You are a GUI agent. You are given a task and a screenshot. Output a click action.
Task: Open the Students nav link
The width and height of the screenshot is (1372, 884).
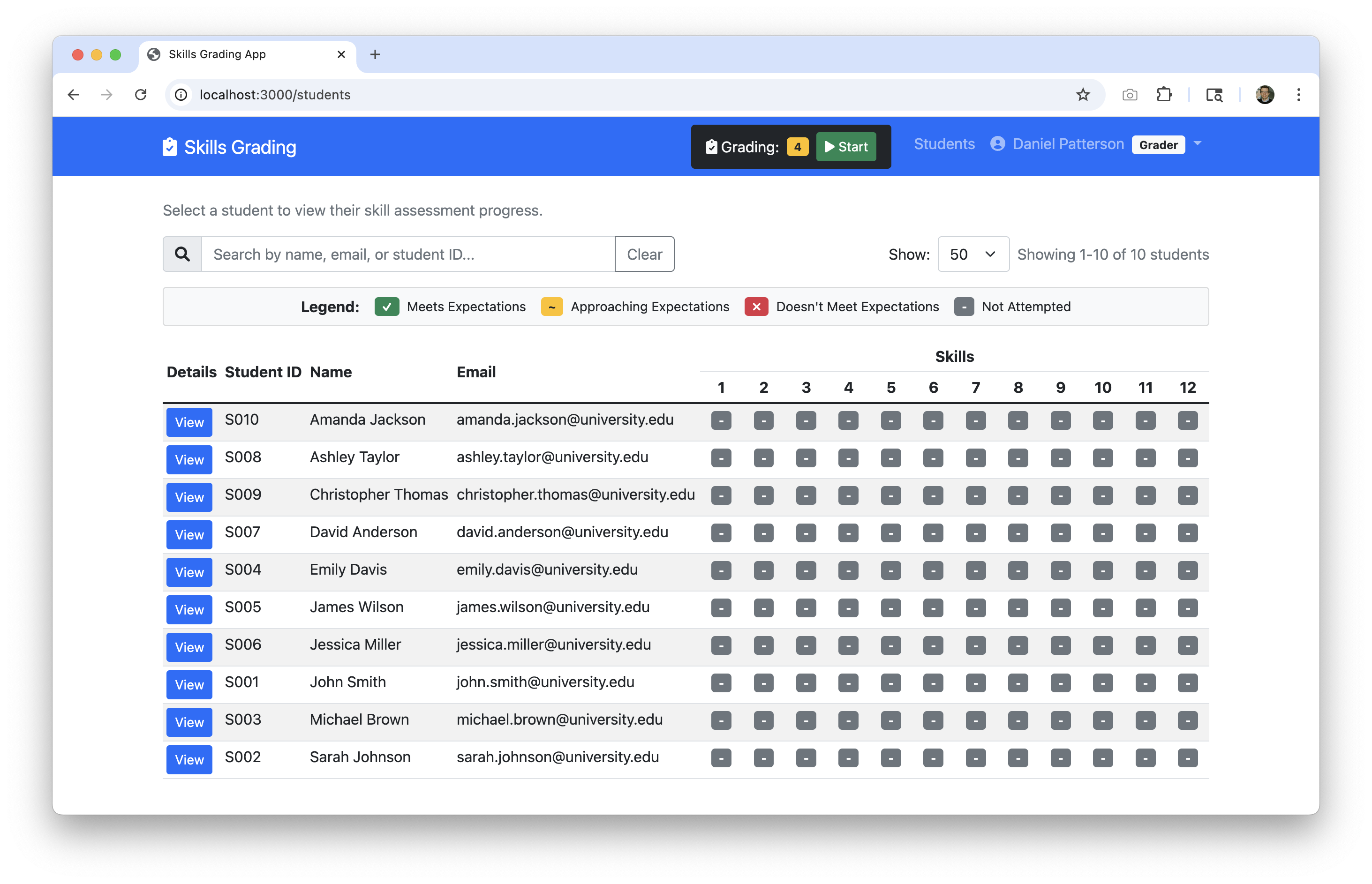click(x=943, y=144)
